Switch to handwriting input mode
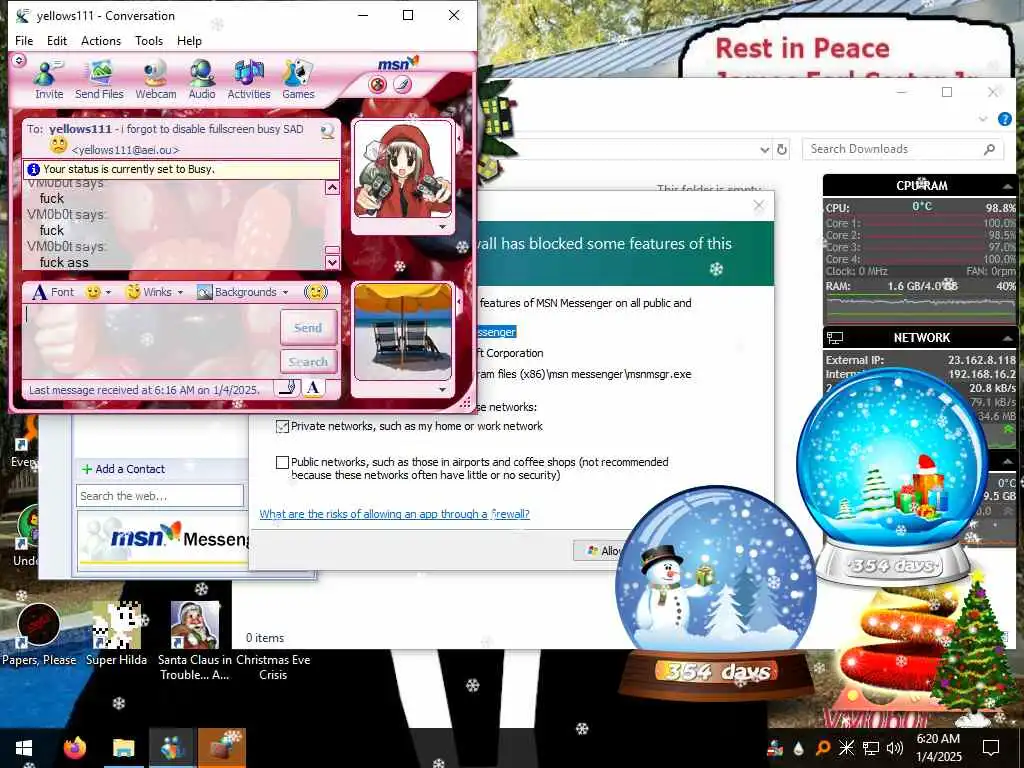 [287, 388]
